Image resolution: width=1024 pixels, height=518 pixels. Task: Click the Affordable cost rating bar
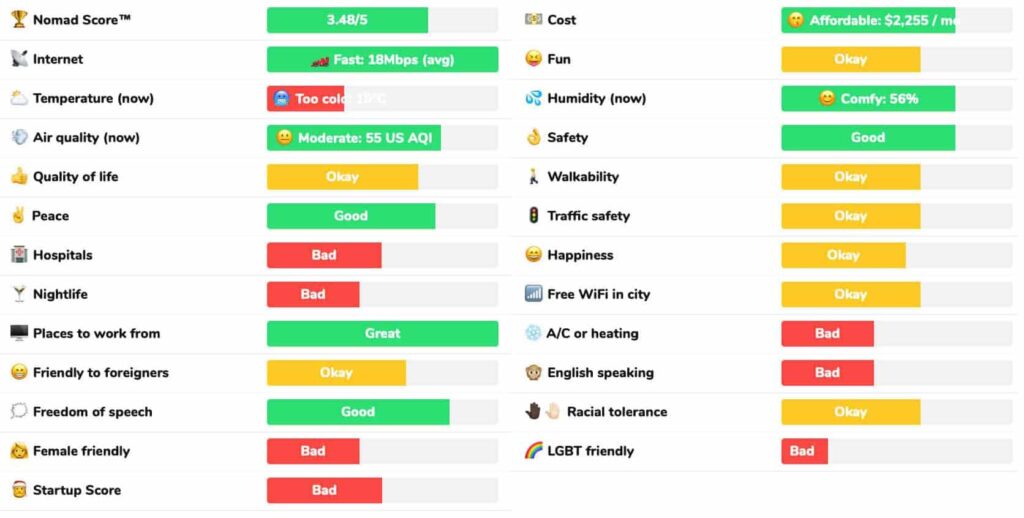[x=868, y=20]
